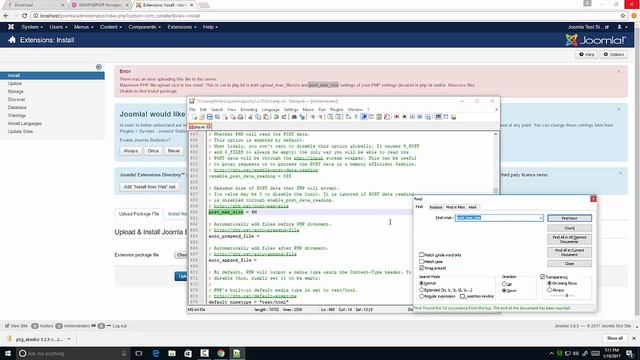Enable the Match case checkbox
Screen dimensions: 640x360
(x=422, y=261)
